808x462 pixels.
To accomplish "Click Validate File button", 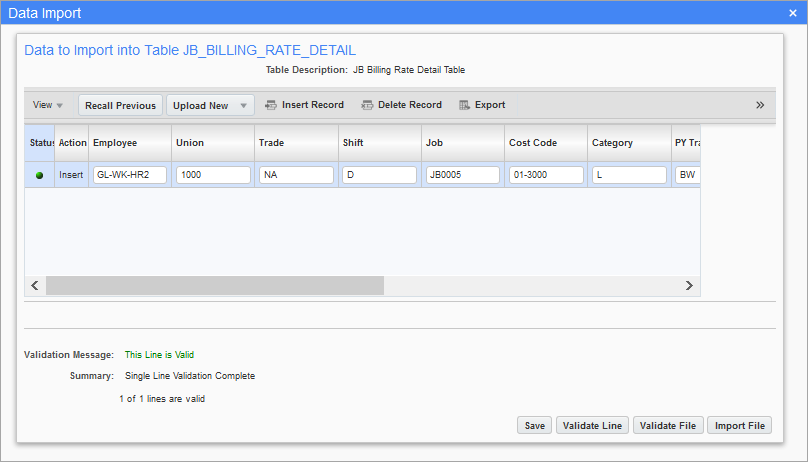I will point(668,425).
